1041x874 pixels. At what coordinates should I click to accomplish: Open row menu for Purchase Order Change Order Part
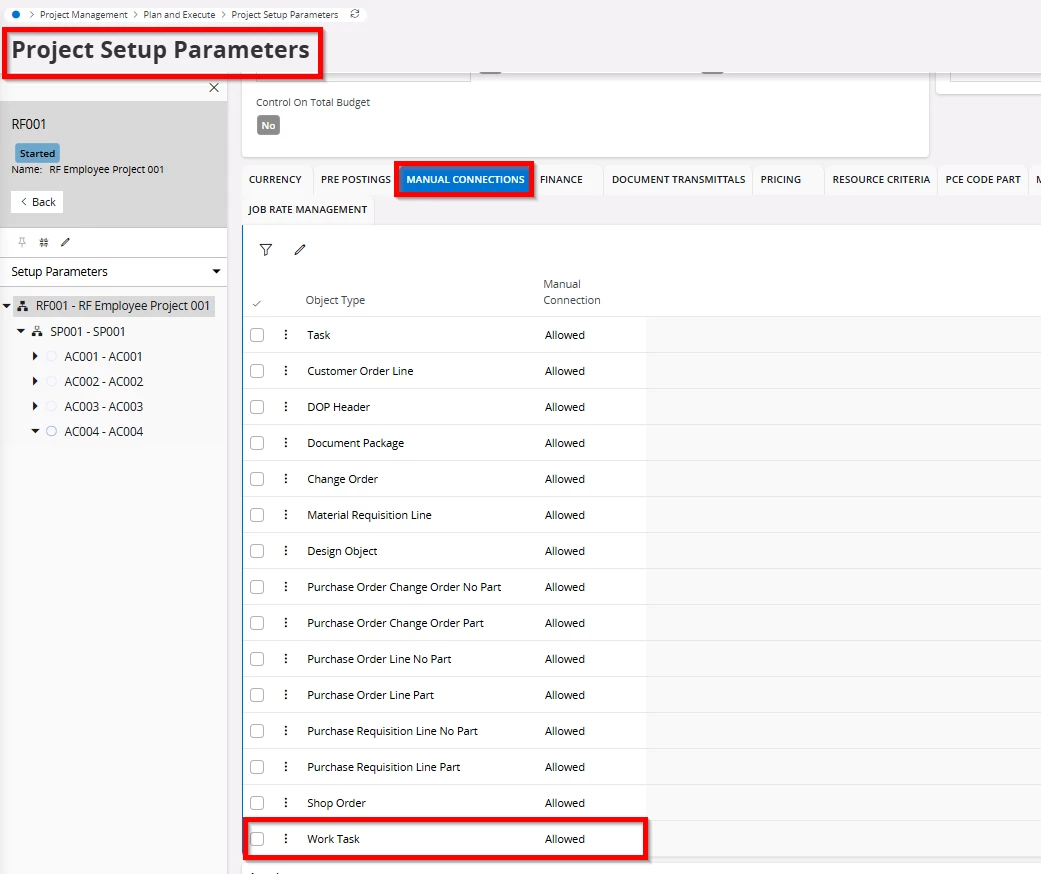(x=286, y=622)
